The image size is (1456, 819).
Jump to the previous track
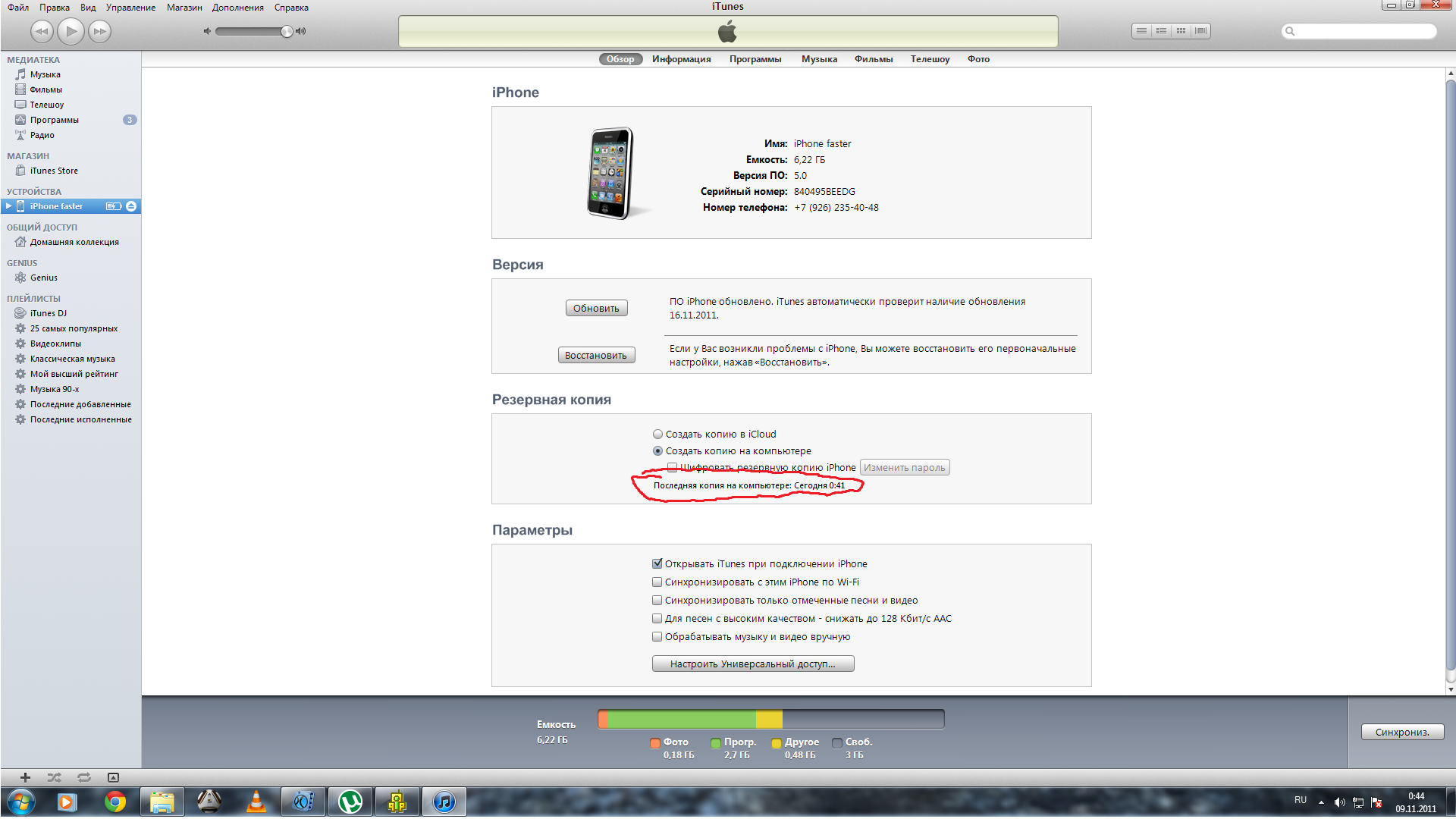point(42,31)
